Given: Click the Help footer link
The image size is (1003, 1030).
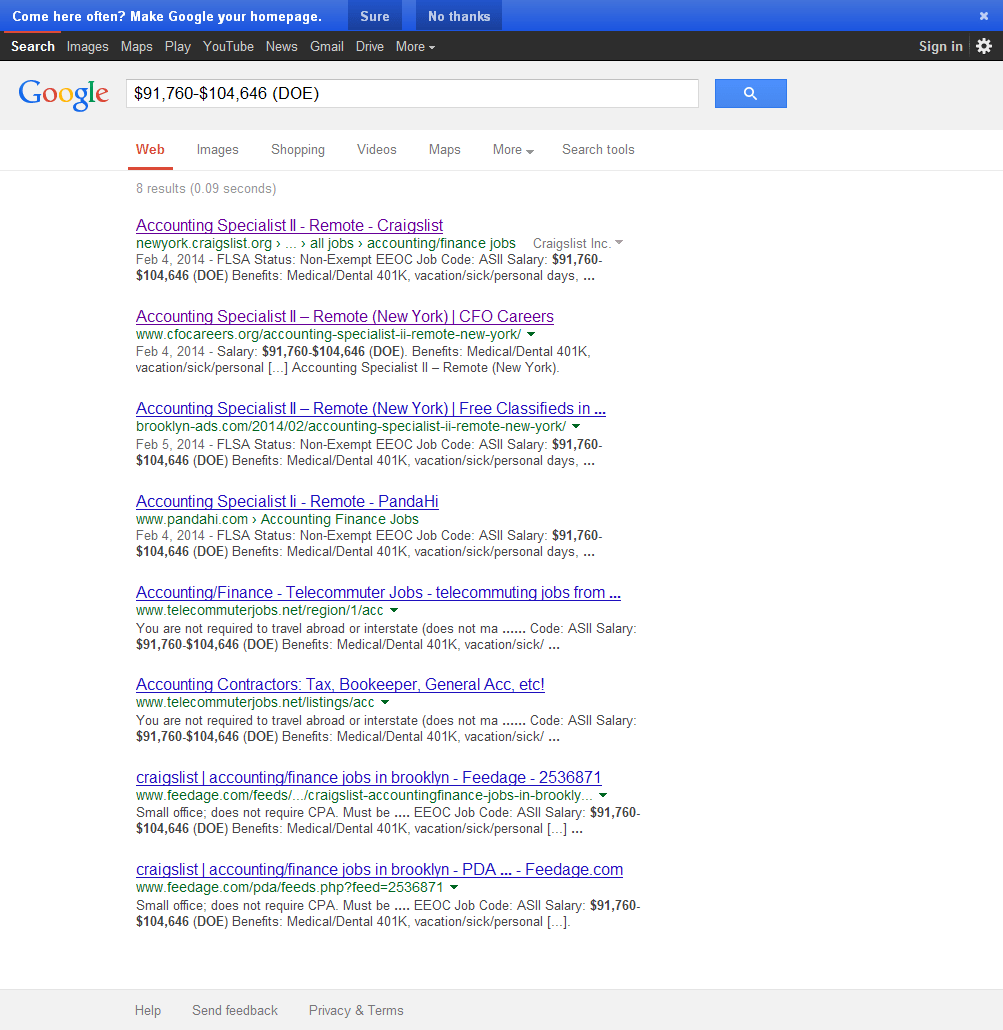Looking at the screenshot, I should [x=148, y=1010].
